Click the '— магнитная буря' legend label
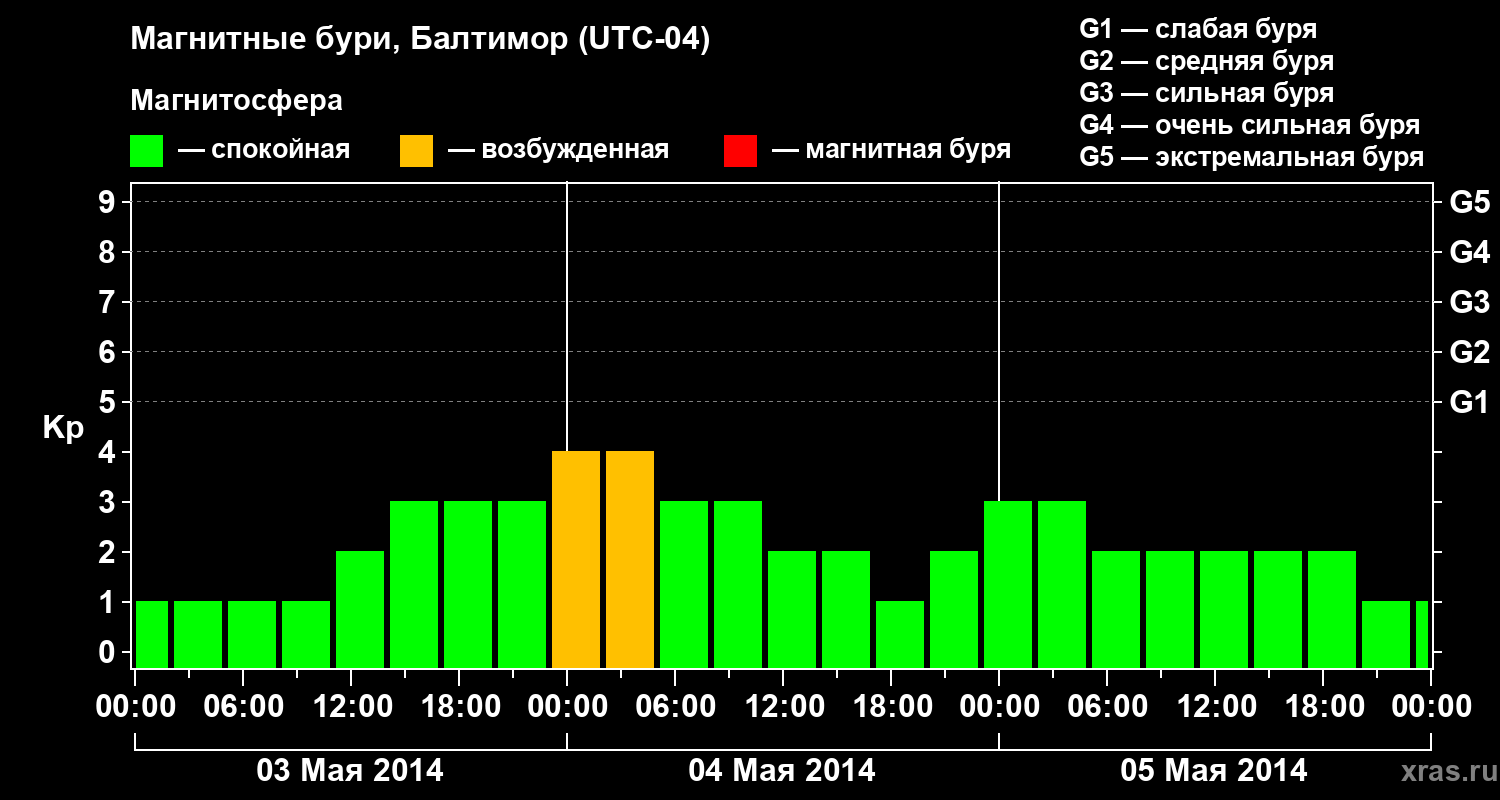Viewport: 1500px width, 800px height. pyautogui.click(x=891, y=150)
